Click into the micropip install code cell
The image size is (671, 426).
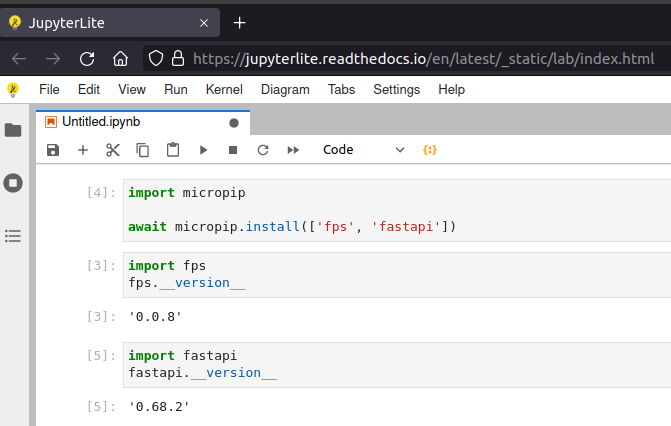397,210
